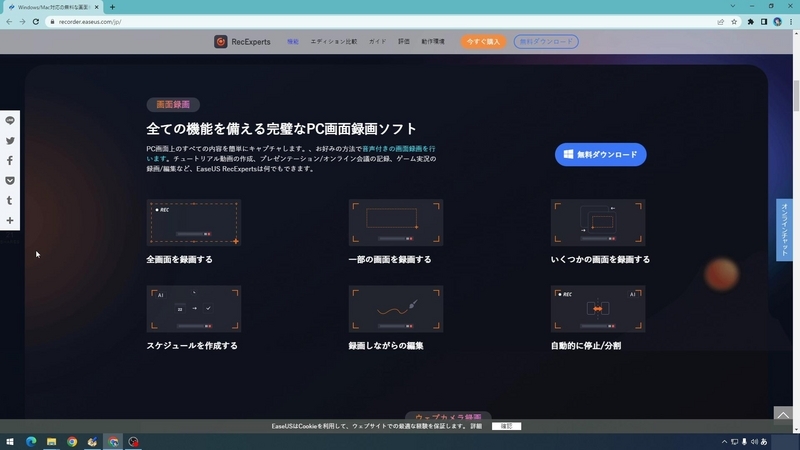Open Chrome three-dot menu
This screenshot has width=800, height=450.
(x=791, y=22)
